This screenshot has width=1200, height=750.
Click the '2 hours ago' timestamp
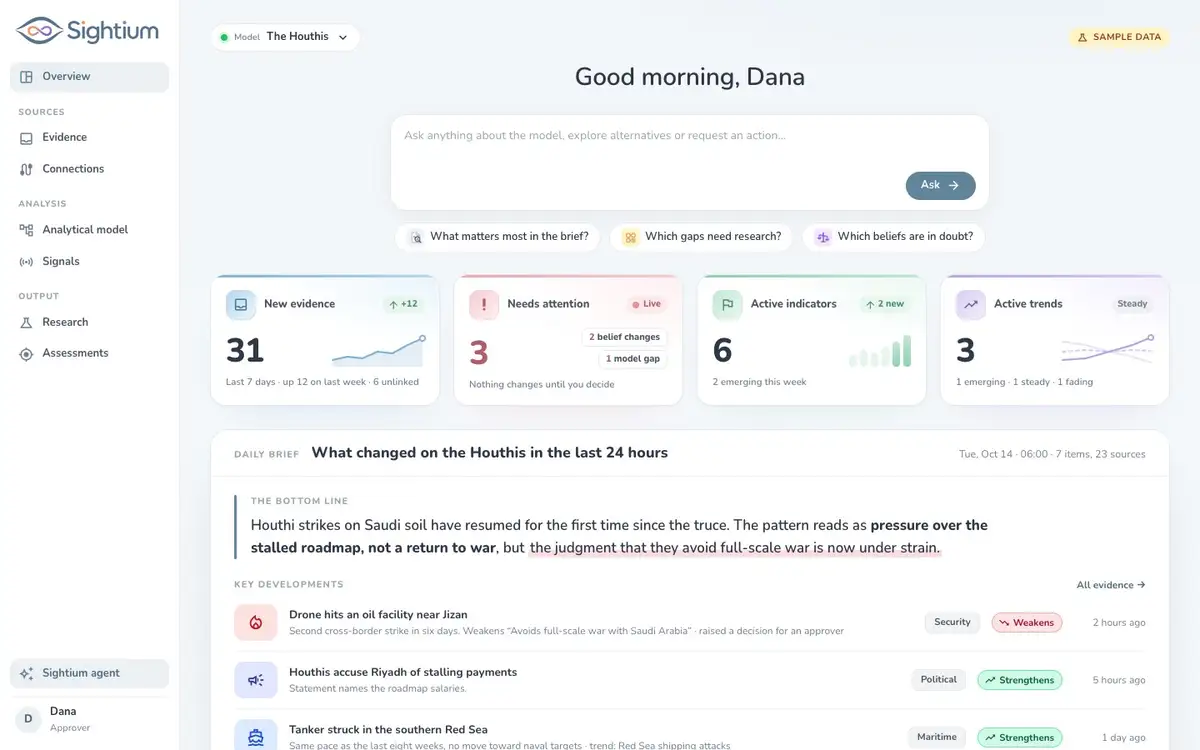[1119, 622]
